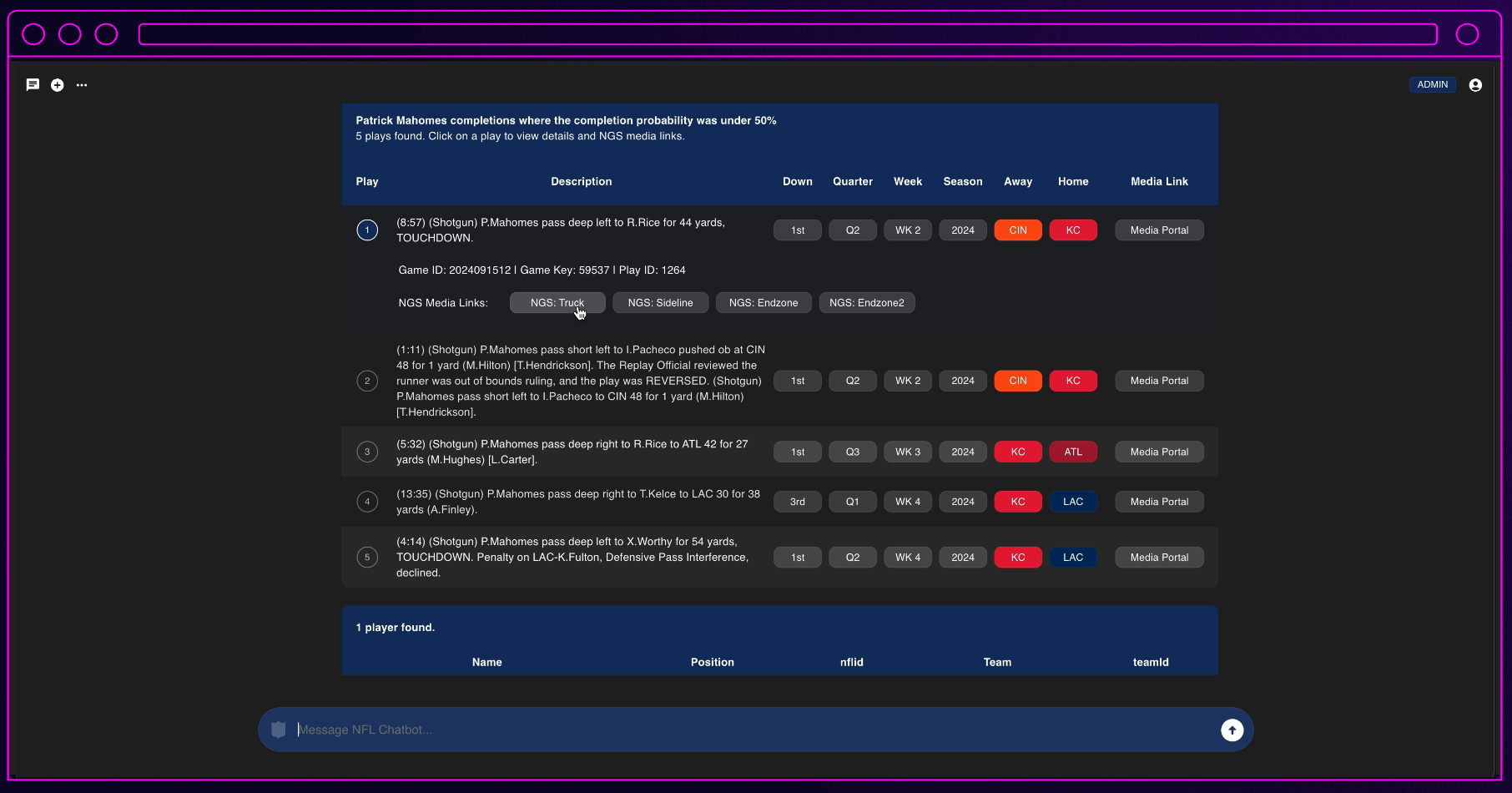Click the LAC home badge in T.Kelce row
This screenshot has height=793, width=1512.
[x=1073, y=502]
